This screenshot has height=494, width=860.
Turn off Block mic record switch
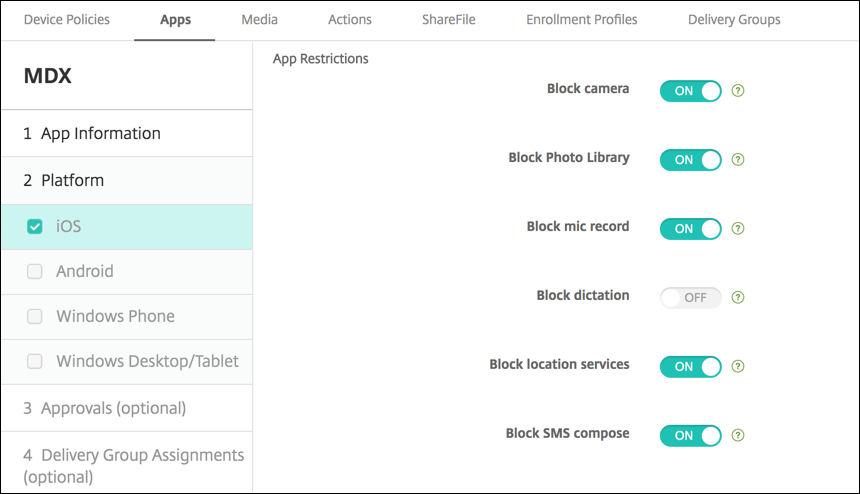pos(690,228)
